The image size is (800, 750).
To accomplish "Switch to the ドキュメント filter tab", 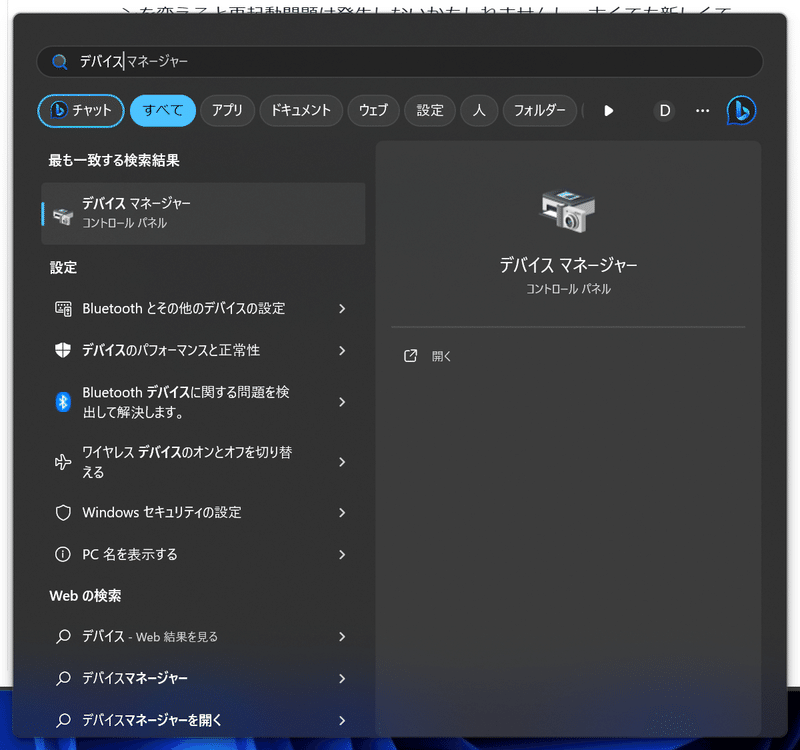I will tap(301, 110).
